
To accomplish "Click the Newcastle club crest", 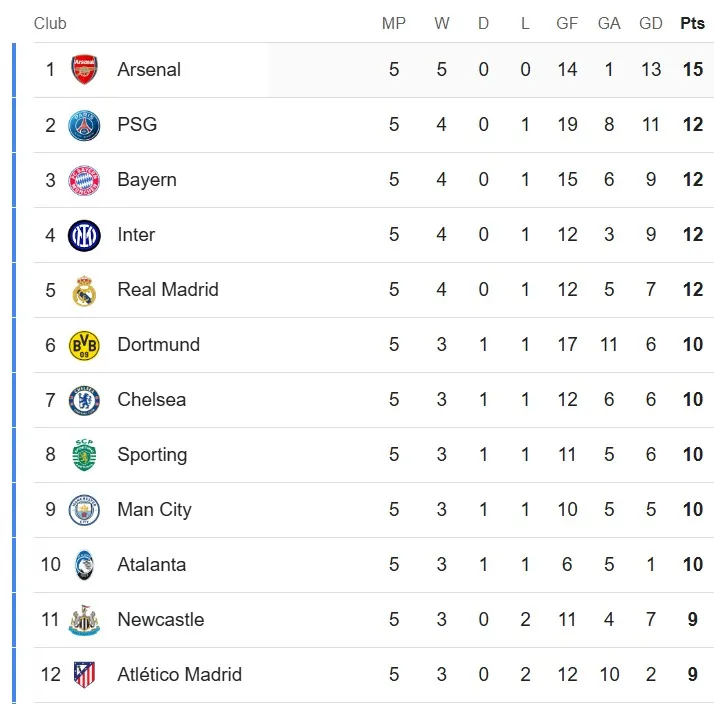I will click(84, 620).
